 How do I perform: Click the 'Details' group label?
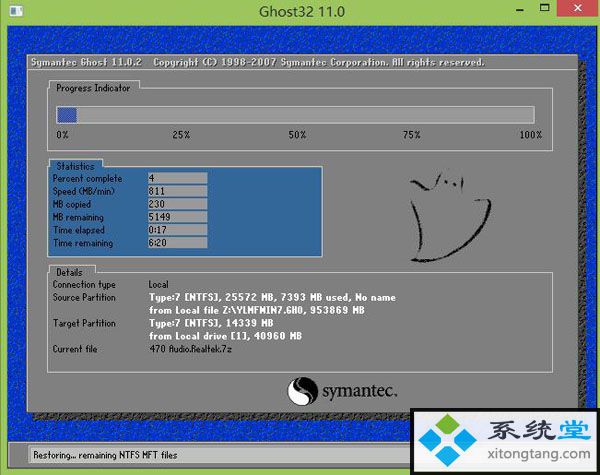pyautogui.click(x=69, y=272)
